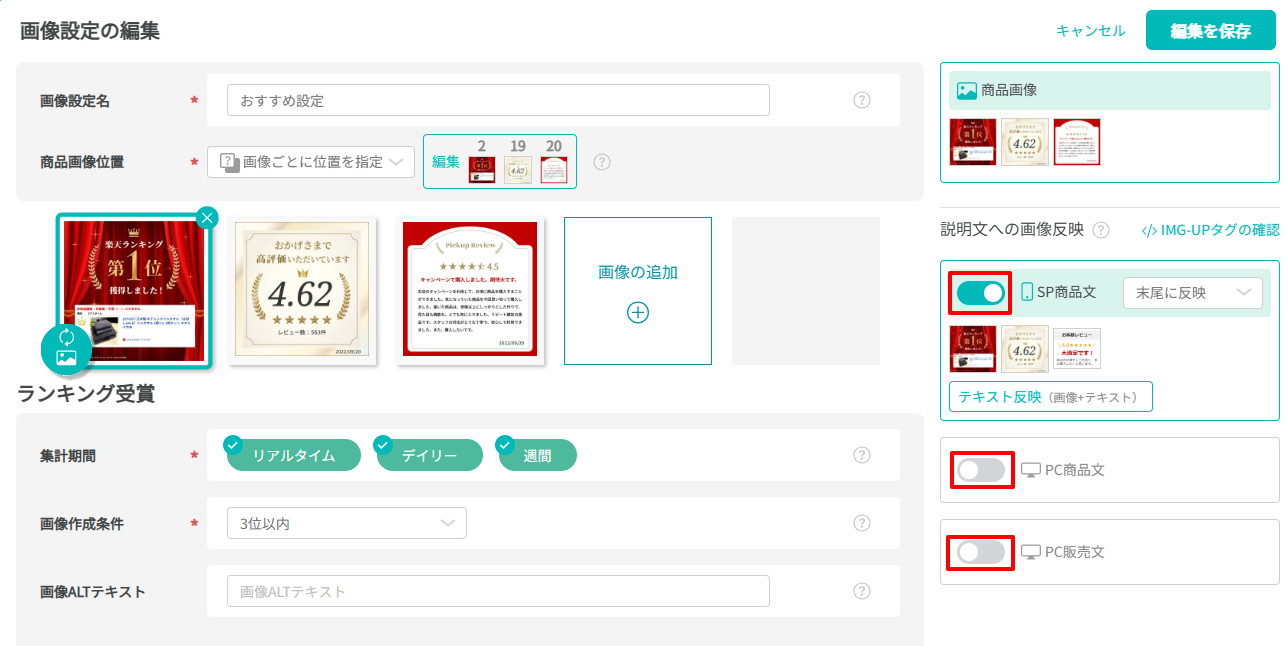This screenshot has height=646, width=1288.
Task: Open the IMG-UPタグの確認 link
Action: point(1210,230)
